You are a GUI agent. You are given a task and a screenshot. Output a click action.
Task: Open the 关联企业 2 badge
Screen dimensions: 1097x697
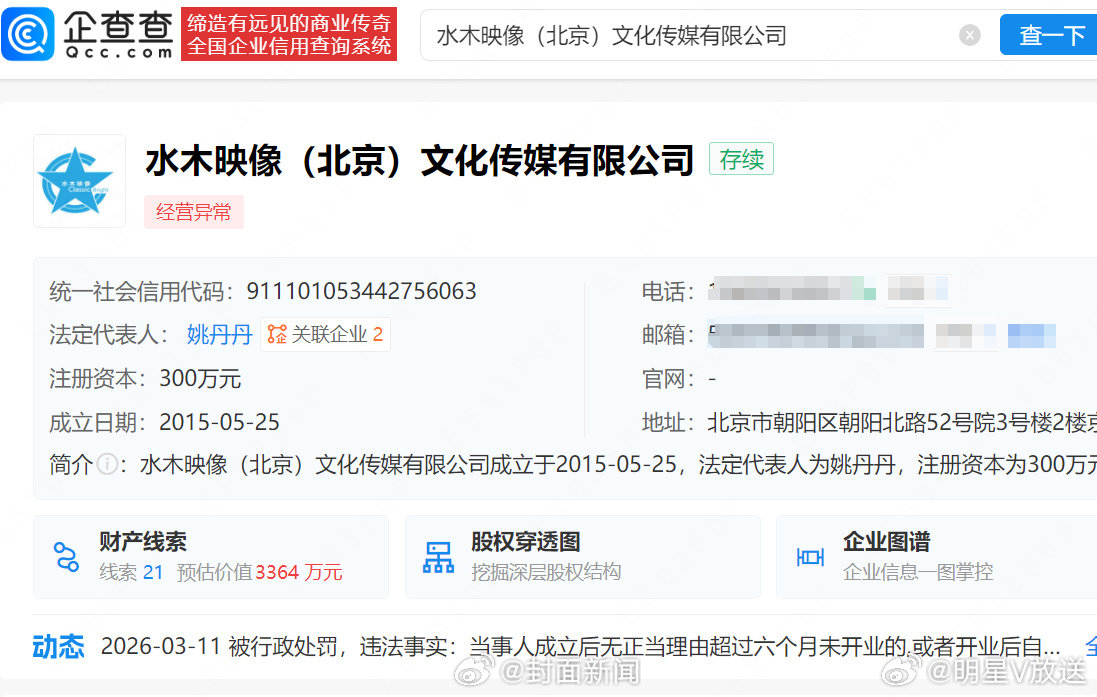(x=325, y=335)
